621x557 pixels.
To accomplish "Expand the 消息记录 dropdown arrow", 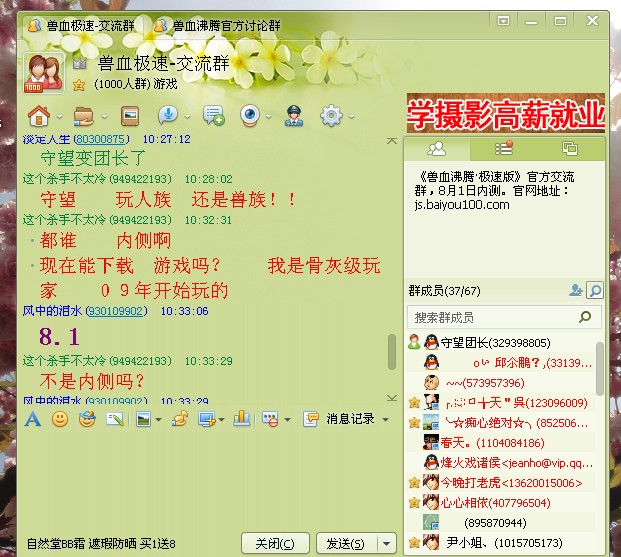I will pyautogui.click(x=386, y=420).
